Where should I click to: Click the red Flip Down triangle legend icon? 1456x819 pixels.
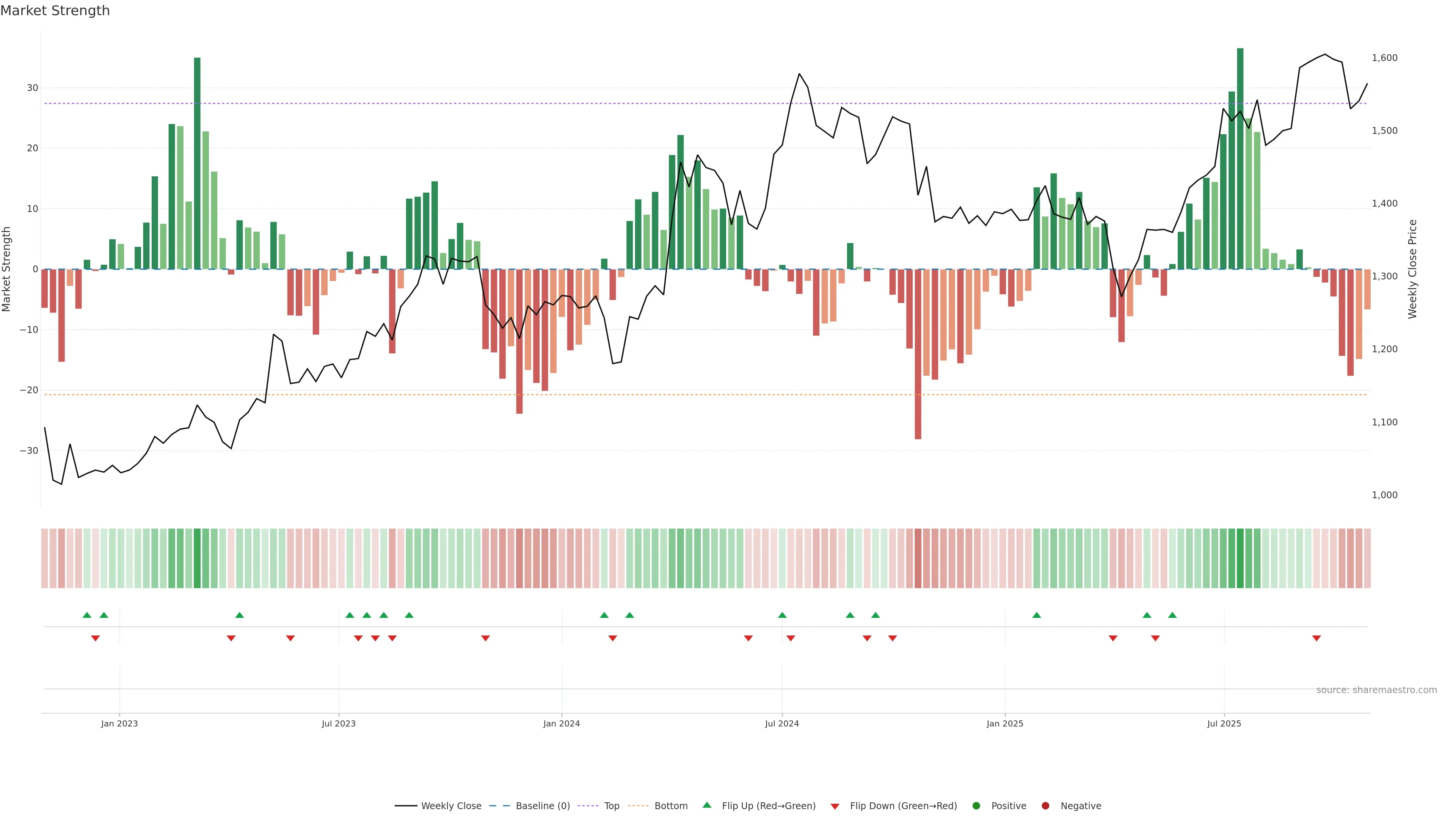point(835,806)
